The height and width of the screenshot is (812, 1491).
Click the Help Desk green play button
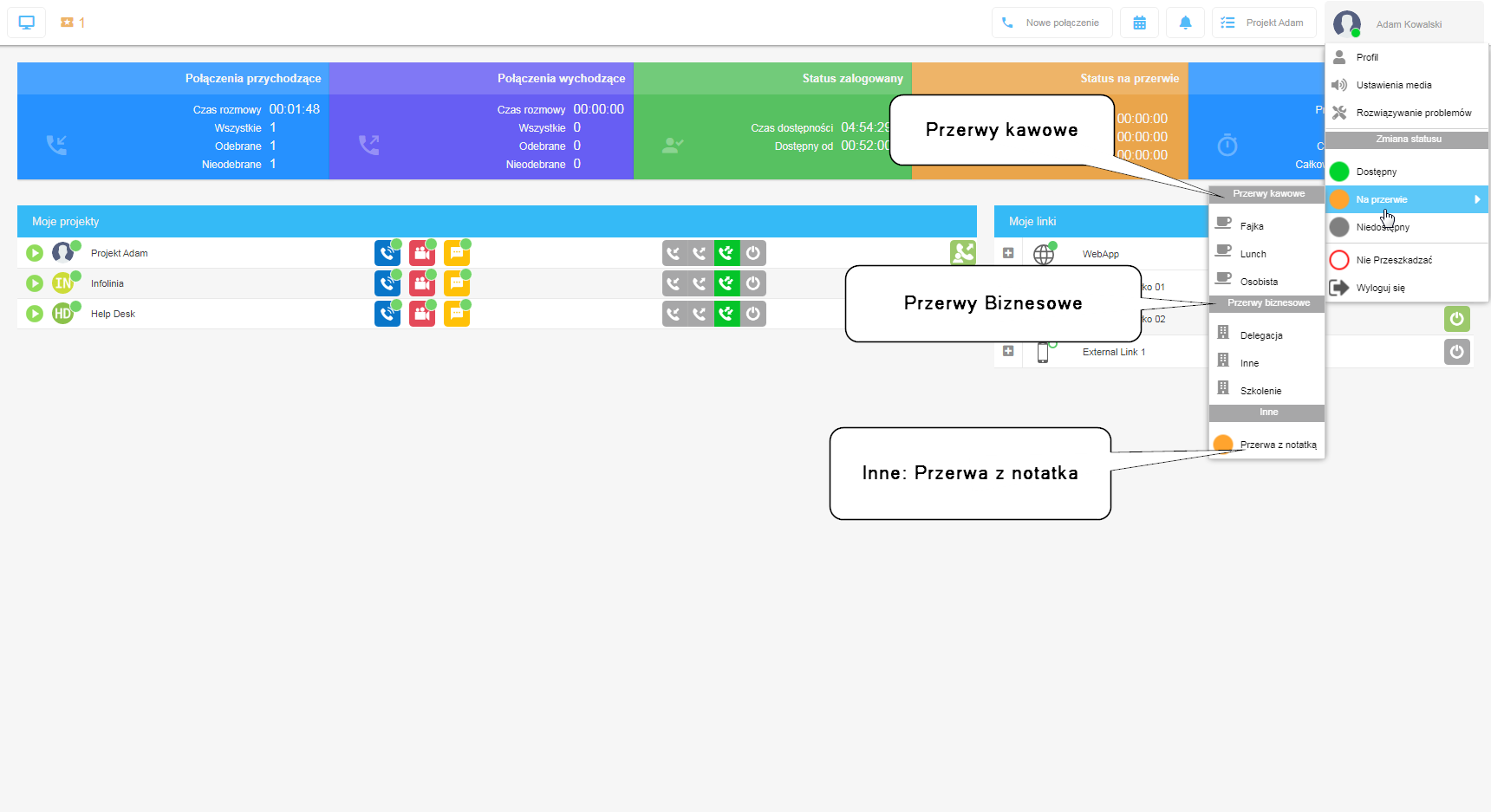tap(35, 314)
